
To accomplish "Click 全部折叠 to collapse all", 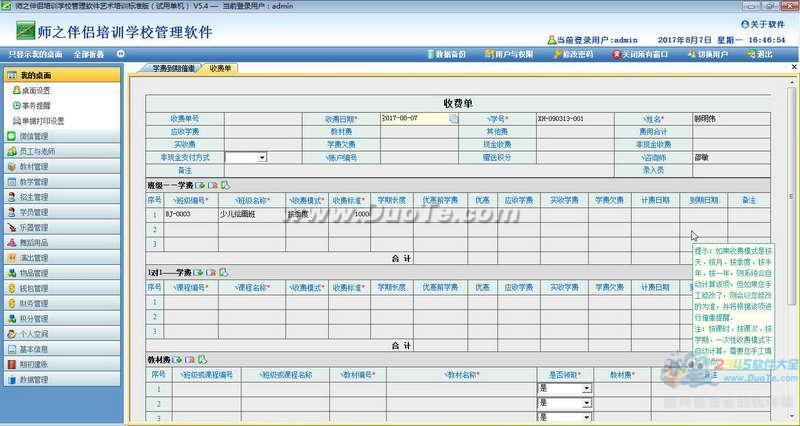I will coord(89,54).
